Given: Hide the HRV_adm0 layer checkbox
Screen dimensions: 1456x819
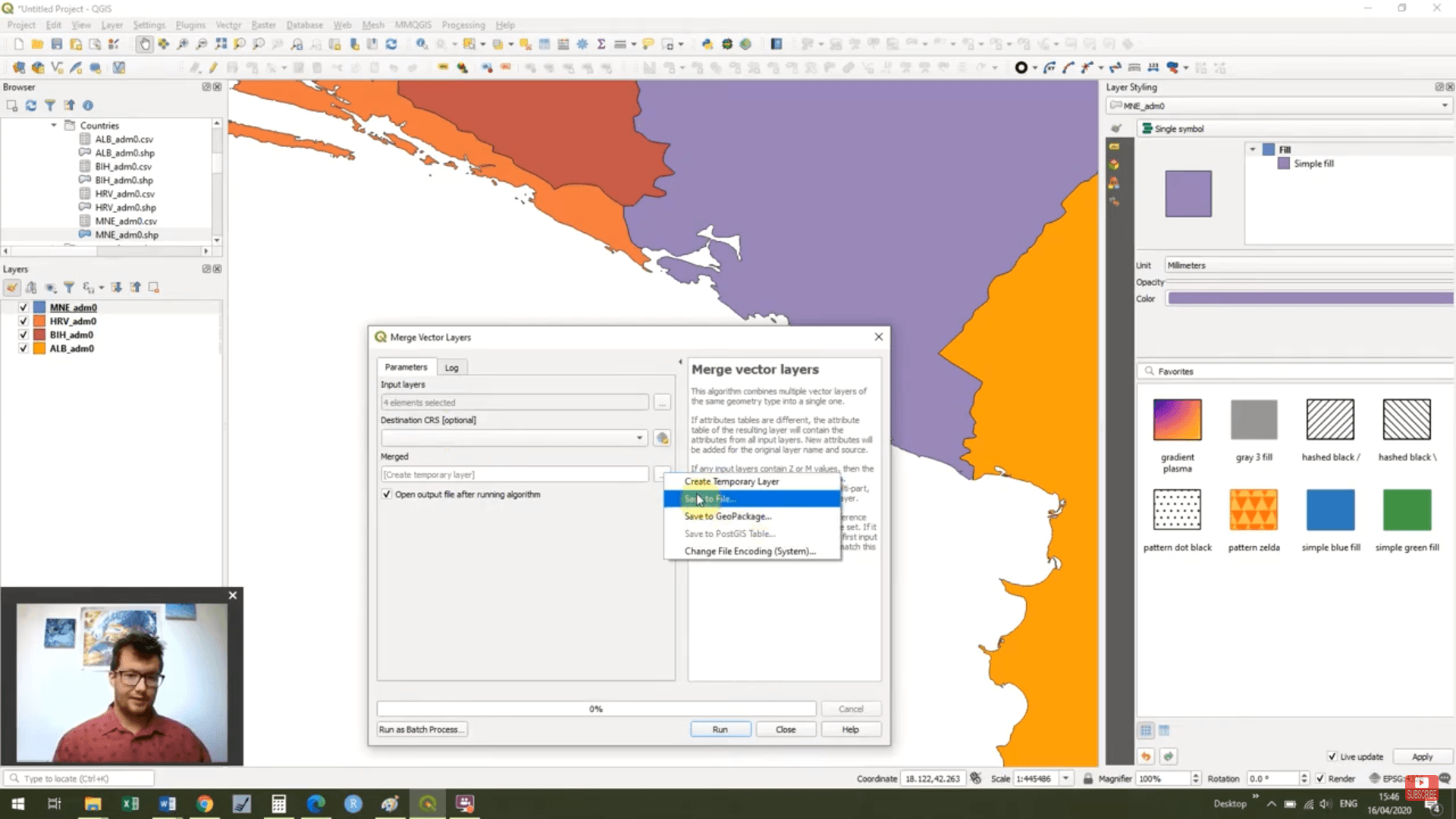Looking at the screenshot, I should click(23, 322).
